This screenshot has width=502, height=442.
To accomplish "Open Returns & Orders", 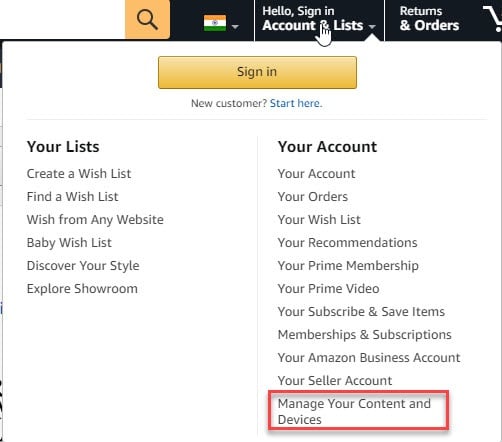I will (x=429, y=19).
